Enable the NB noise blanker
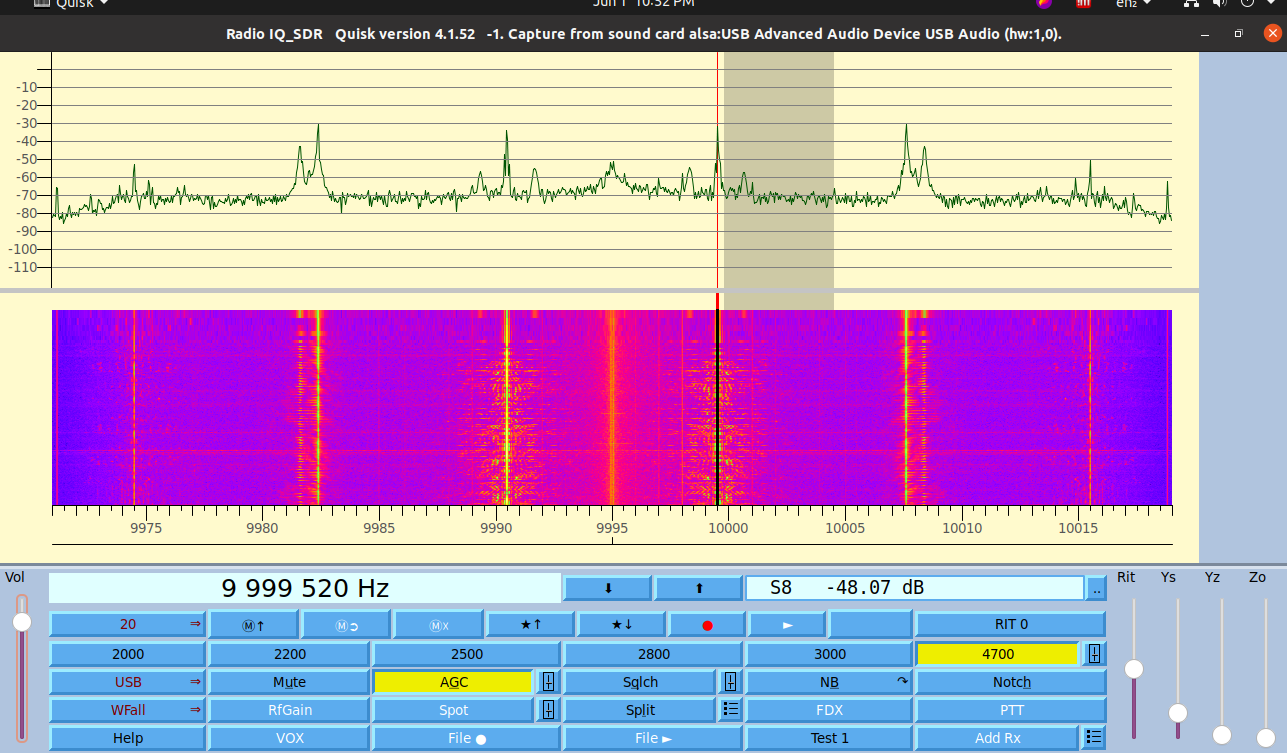 (830, 681)
